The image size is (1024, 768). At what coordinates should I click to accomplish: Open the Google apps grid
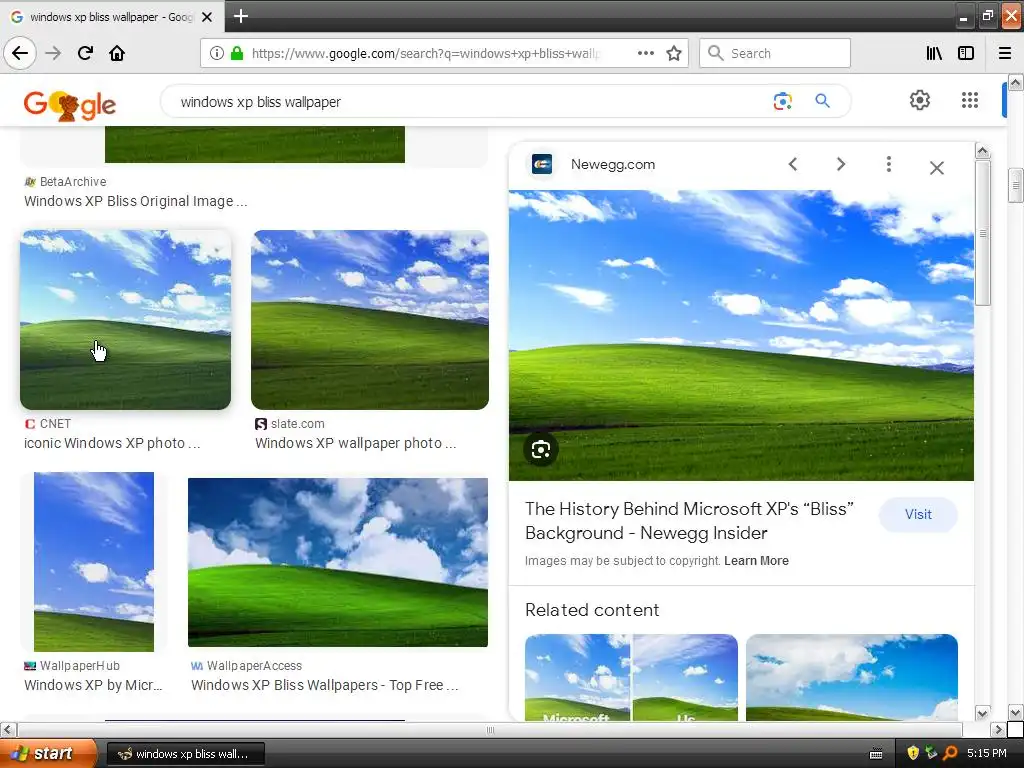pos(970,100)
